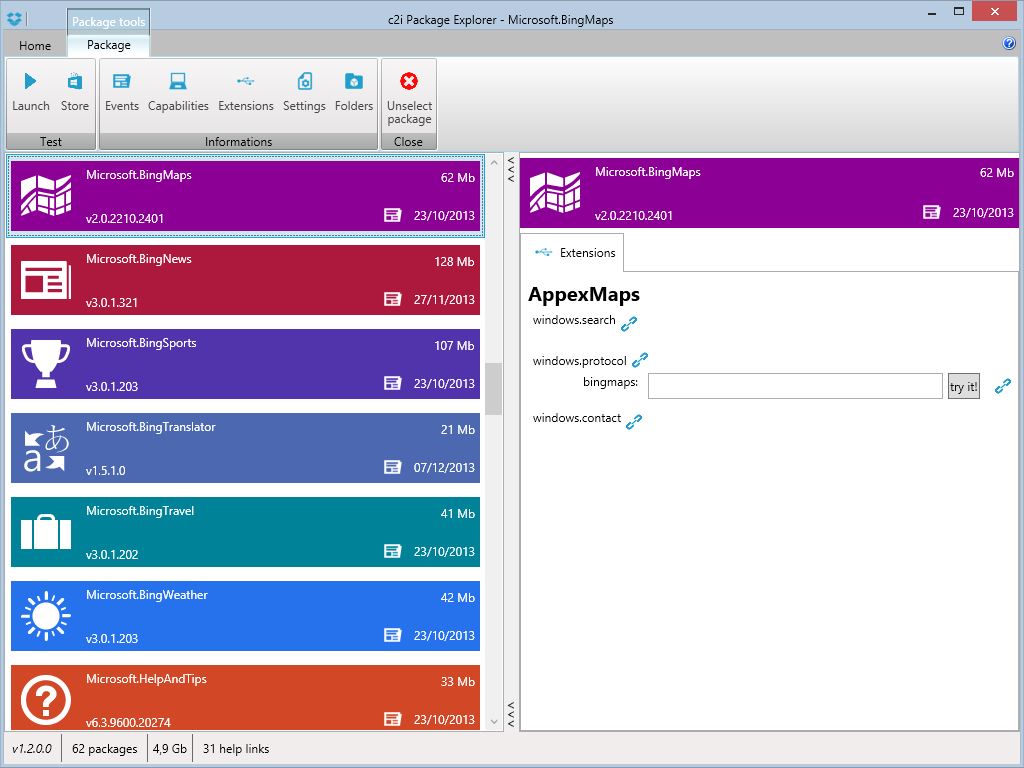Click the windows.protocol extension label
This screenshot has width=1024, height=768.
pyautogui.click(x=579, y=360)
